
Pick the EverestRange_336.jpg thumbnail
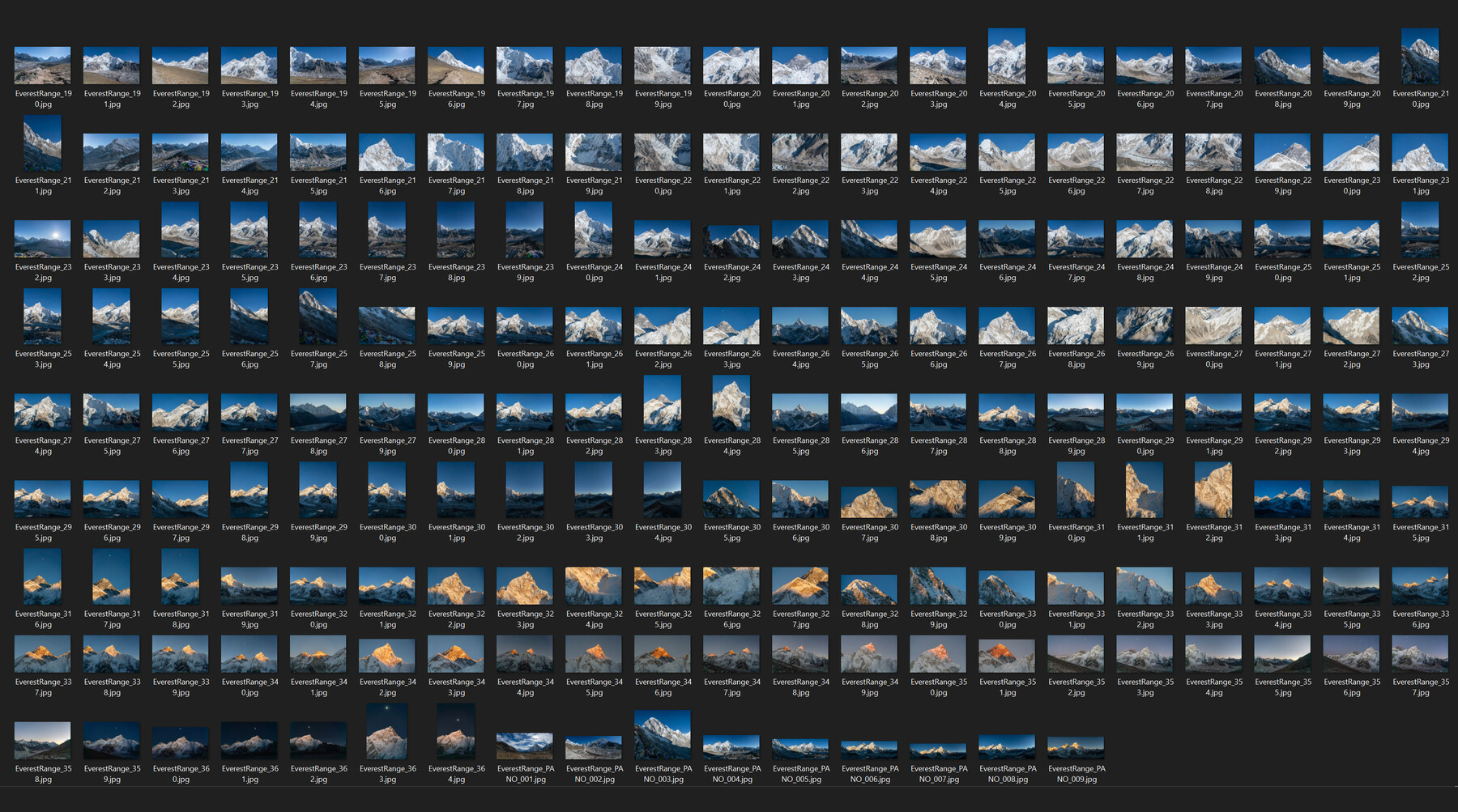click(1420, 585)
